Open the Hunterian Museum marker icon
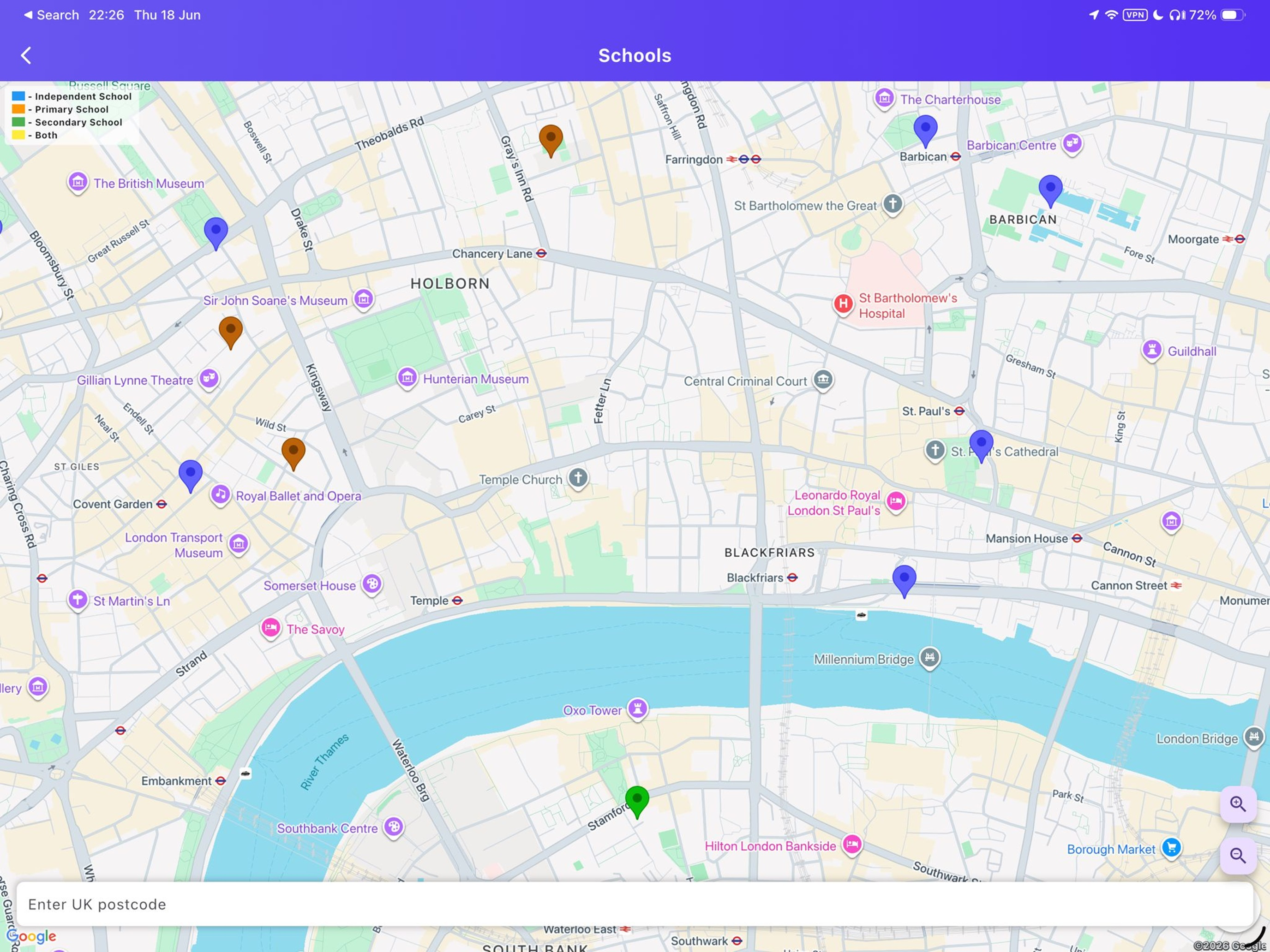The width and height of the screenshot is (1270, 952). (x=407, y=378)
